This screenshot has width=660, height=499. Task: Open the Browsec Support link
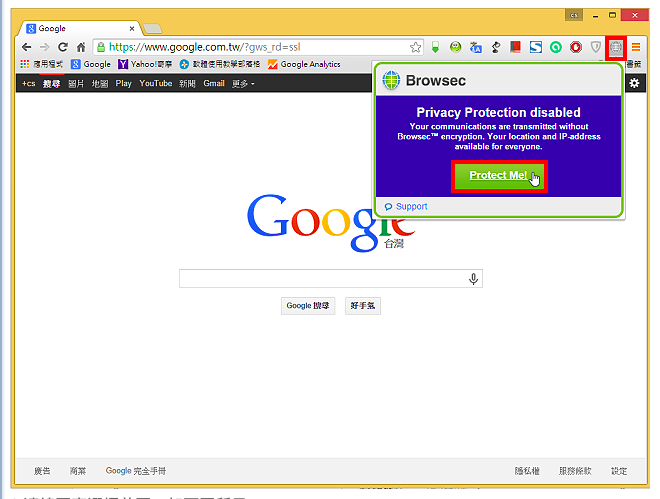click(x=406, y=207)
